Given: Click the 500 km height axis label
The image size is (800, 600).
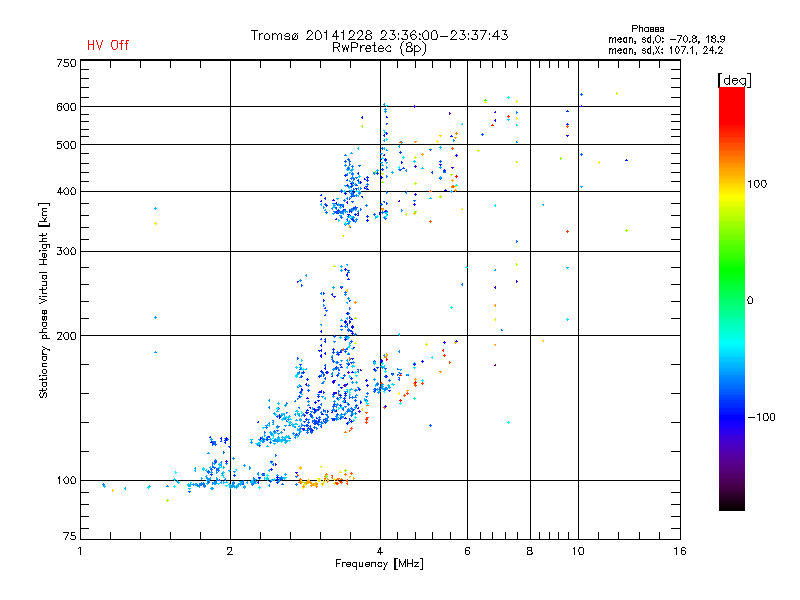Looking at the screenshot, I should [x=66, y=145].
